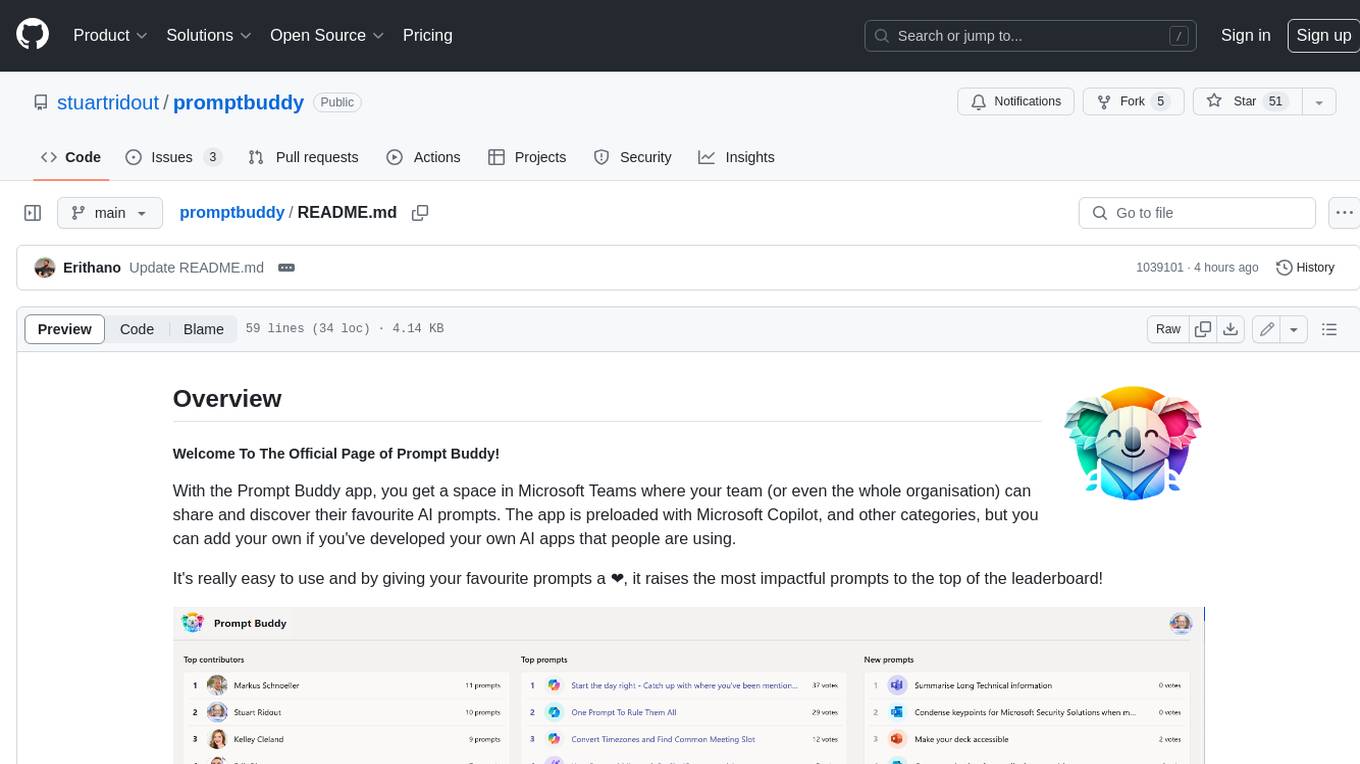Viewport: 1360px width, 764px height.
Task: Click the Fork count 5
Action: [x=1161, y=102]
